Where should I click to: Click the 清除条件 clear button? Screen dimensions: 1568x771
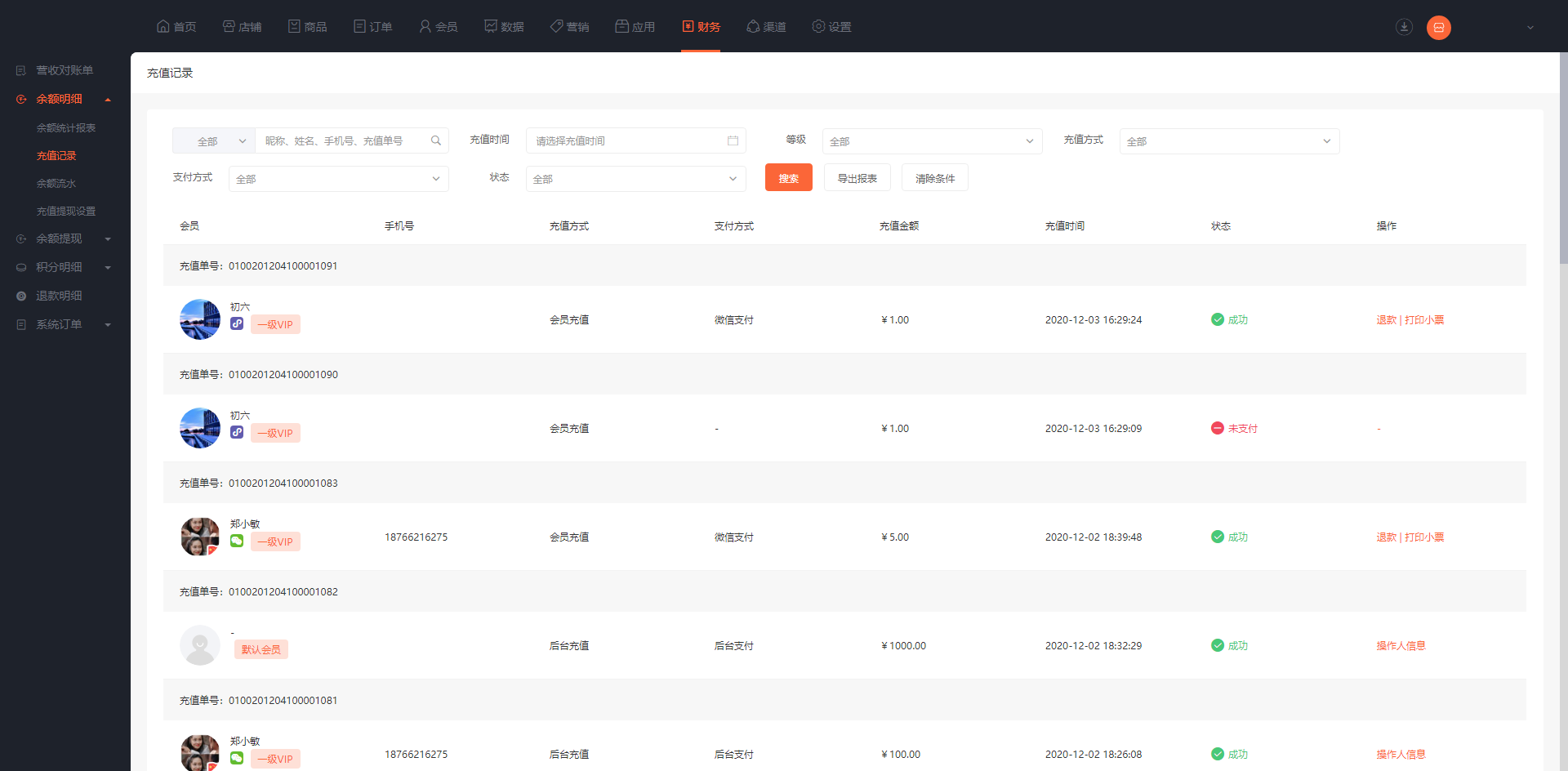(x=935, y=177)
